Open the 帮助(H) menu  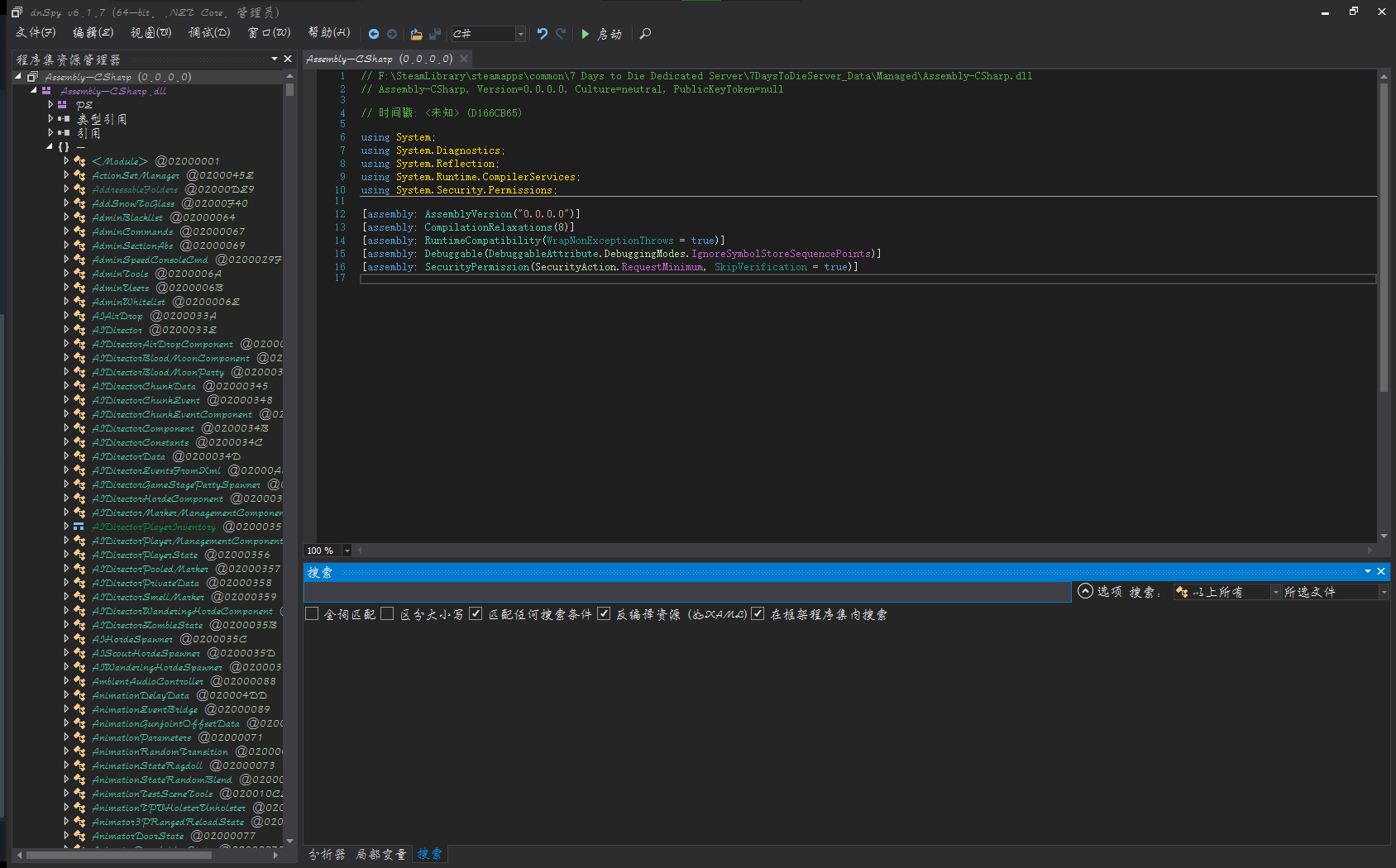coord(329,33)
